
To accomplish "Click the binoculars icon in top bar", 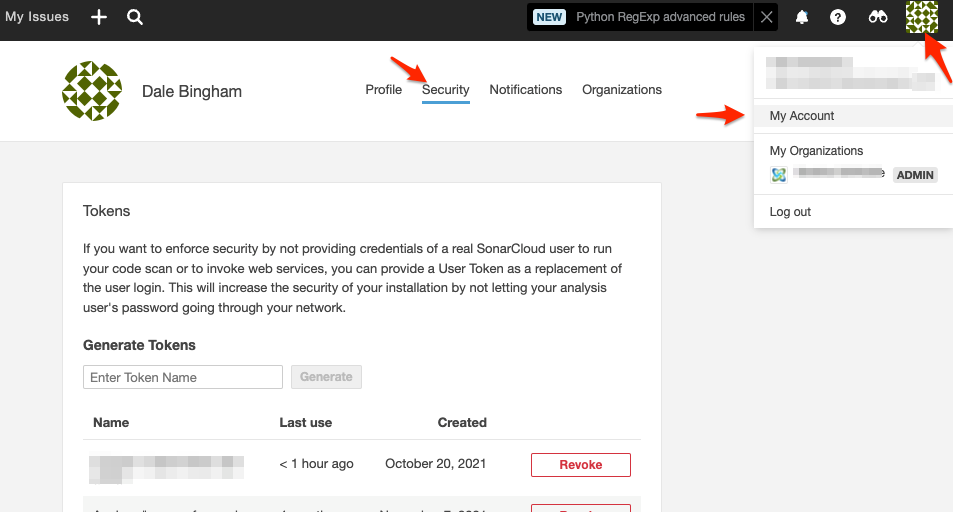I will (x=878, y=17).
